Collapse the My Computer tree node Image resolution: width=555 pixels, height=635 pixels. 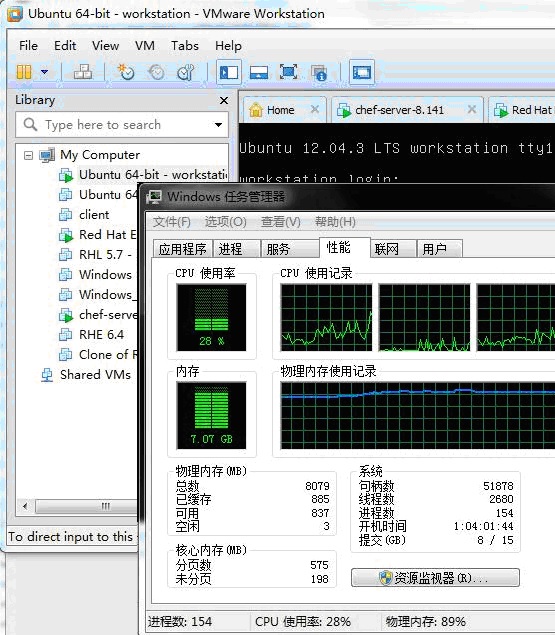click(28, 156)
